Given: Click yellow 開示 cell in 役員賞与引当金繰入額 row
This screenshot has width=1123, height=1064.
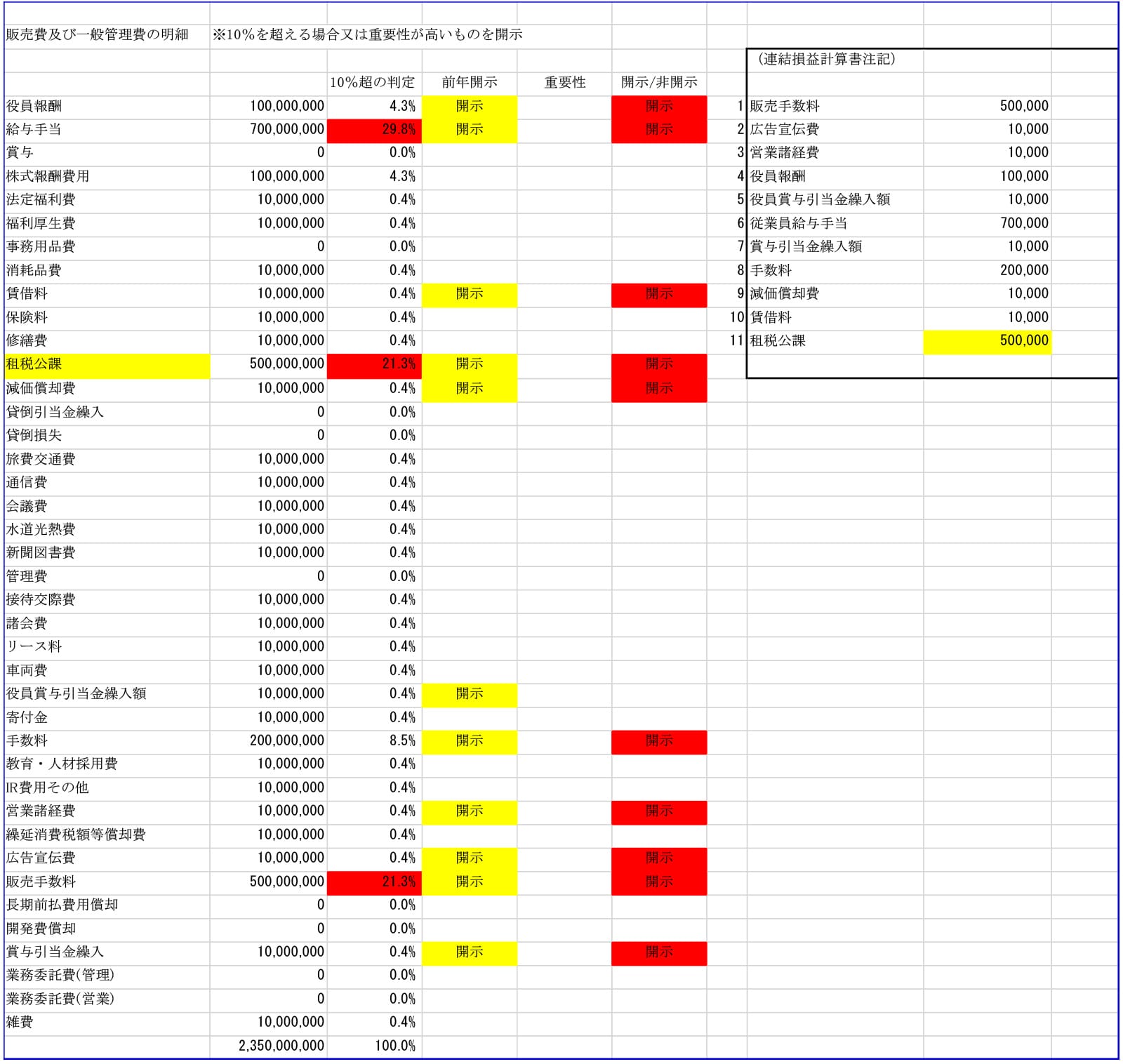Looking at the screenshot, I should pyautogui.click(x=469, y=694).
